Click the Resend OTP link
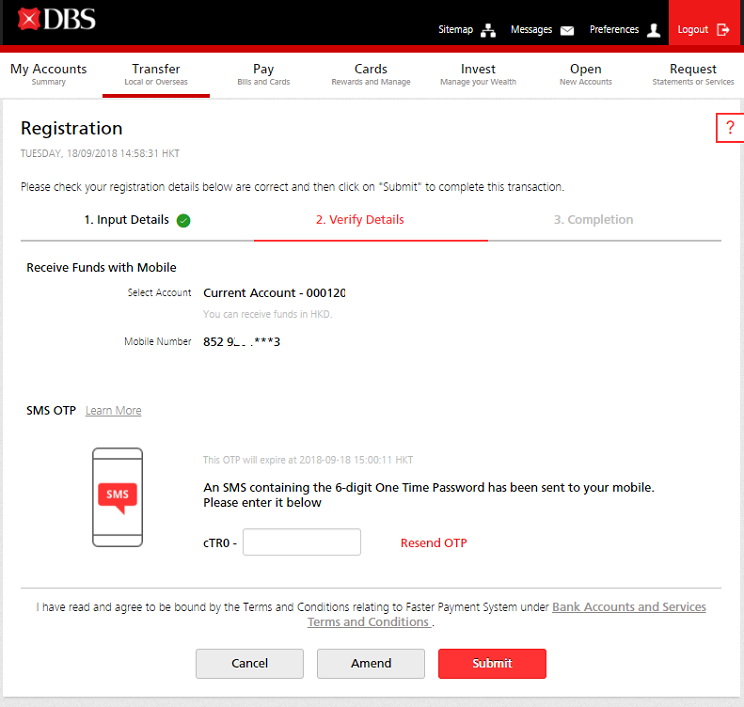The width and height of the screenshot is (744, 707). point(433,543)
